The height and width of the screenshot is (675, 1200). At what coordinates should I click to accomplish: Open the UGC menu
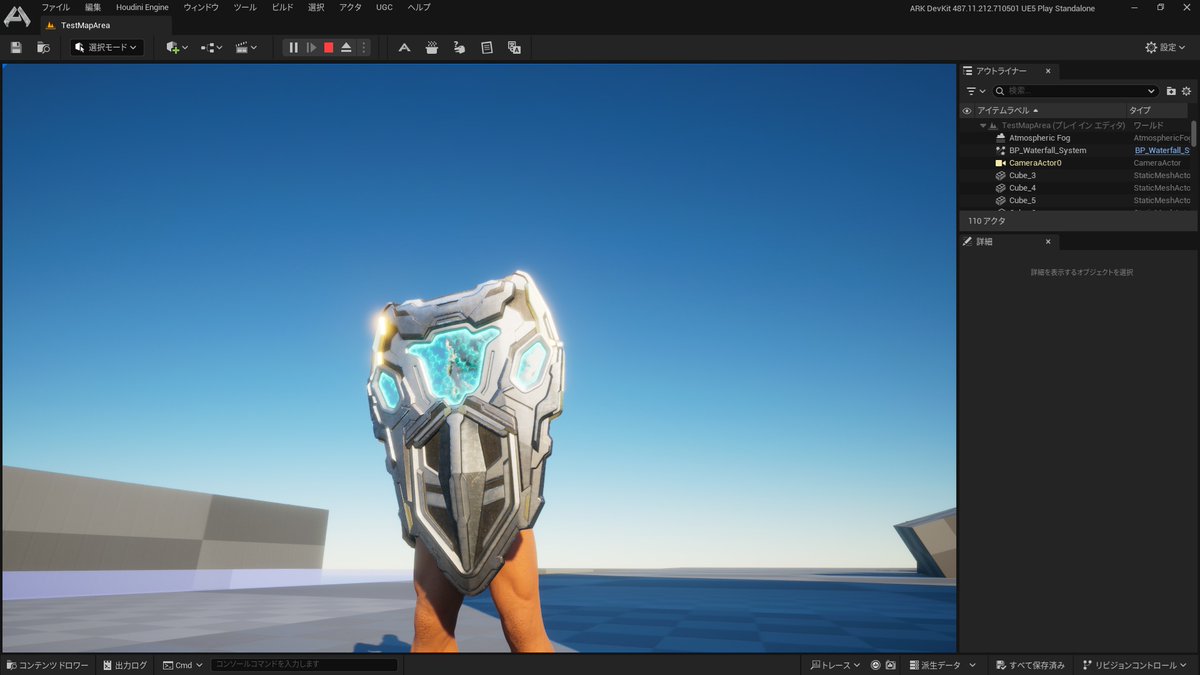[384, 7]
